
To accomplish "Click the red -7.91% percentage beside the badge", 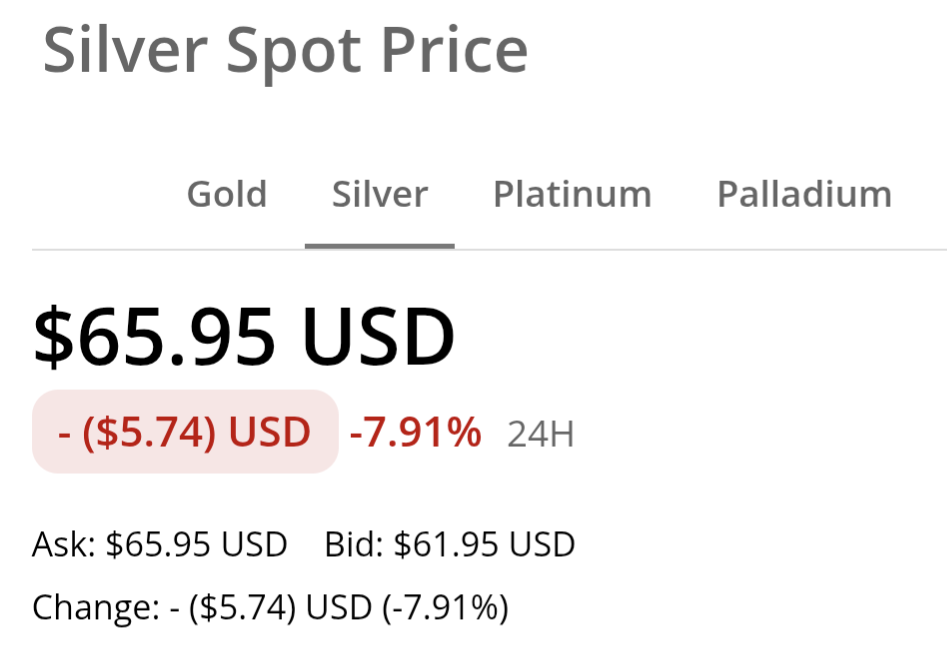I will tap(415, 433).
